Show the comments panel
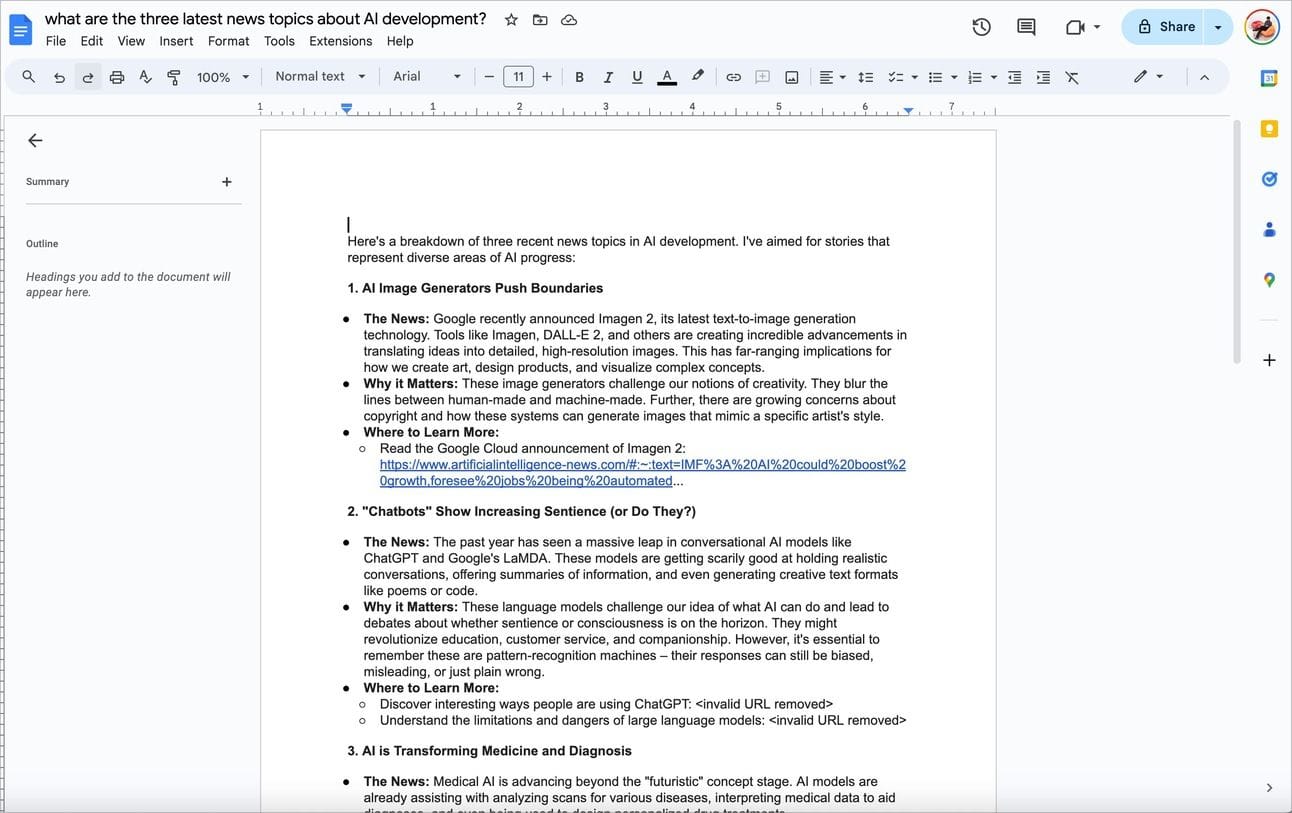 point(1026,27)
